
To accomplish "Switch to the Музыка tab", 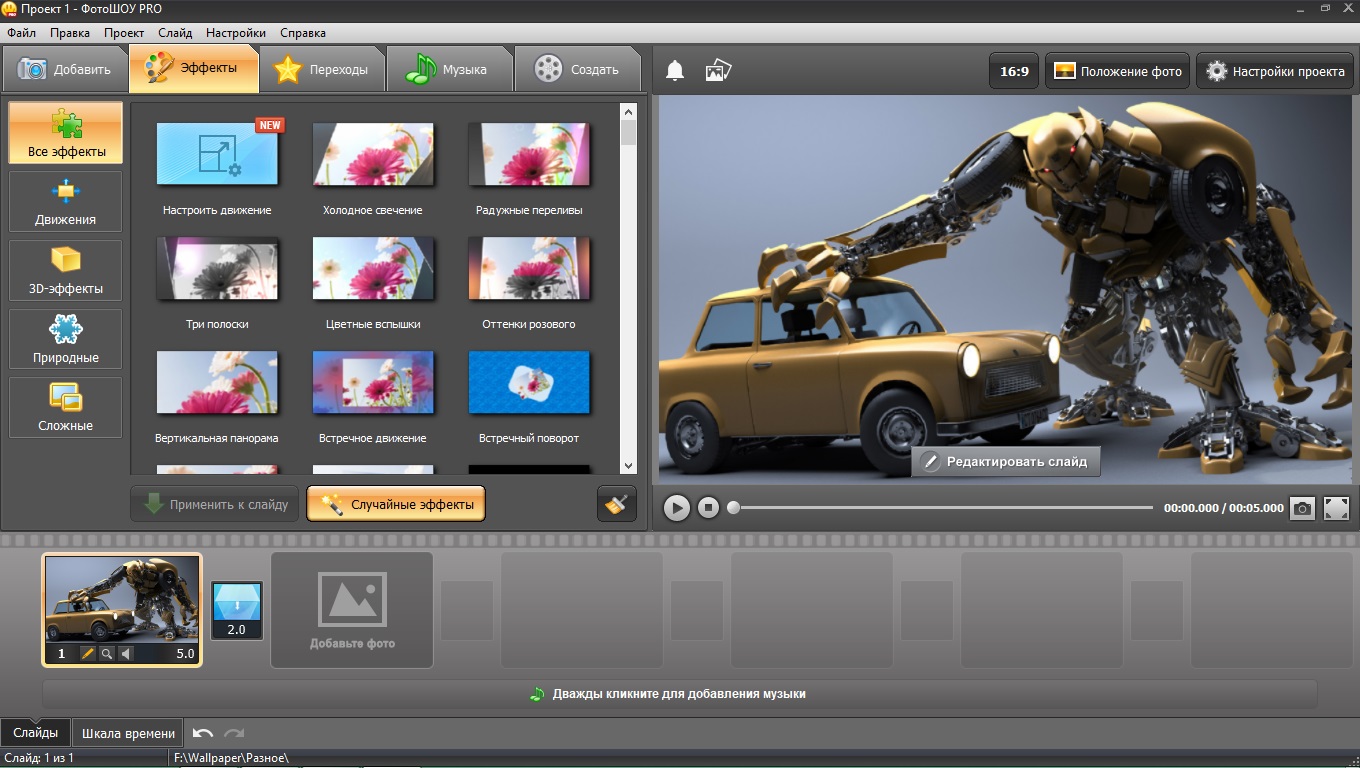I will point(450,69).
